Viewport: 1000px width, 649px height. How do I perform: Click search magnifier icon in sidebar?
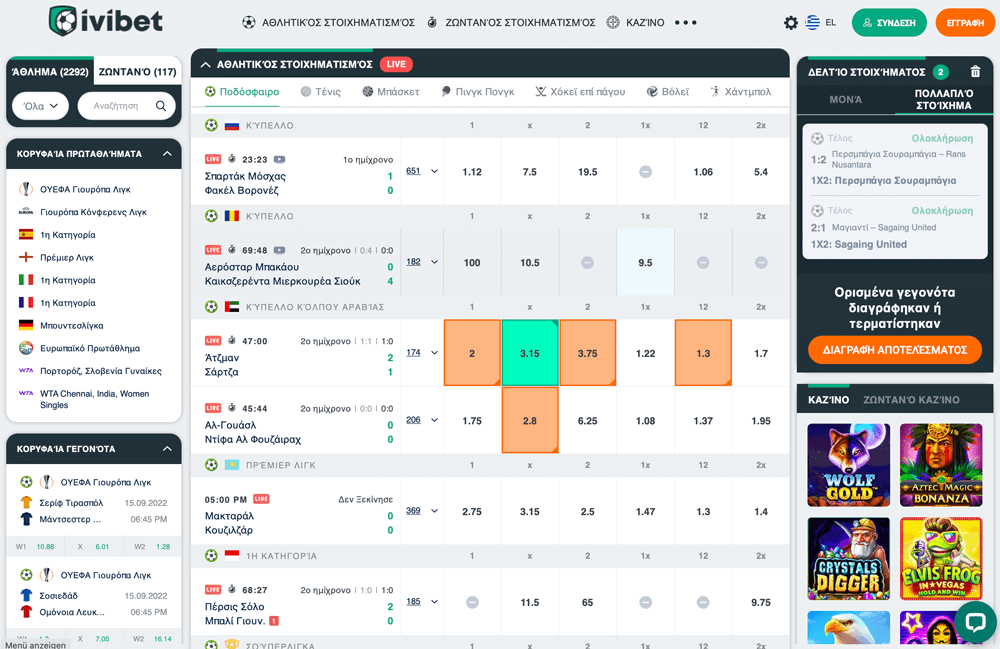tap(161, 106)
